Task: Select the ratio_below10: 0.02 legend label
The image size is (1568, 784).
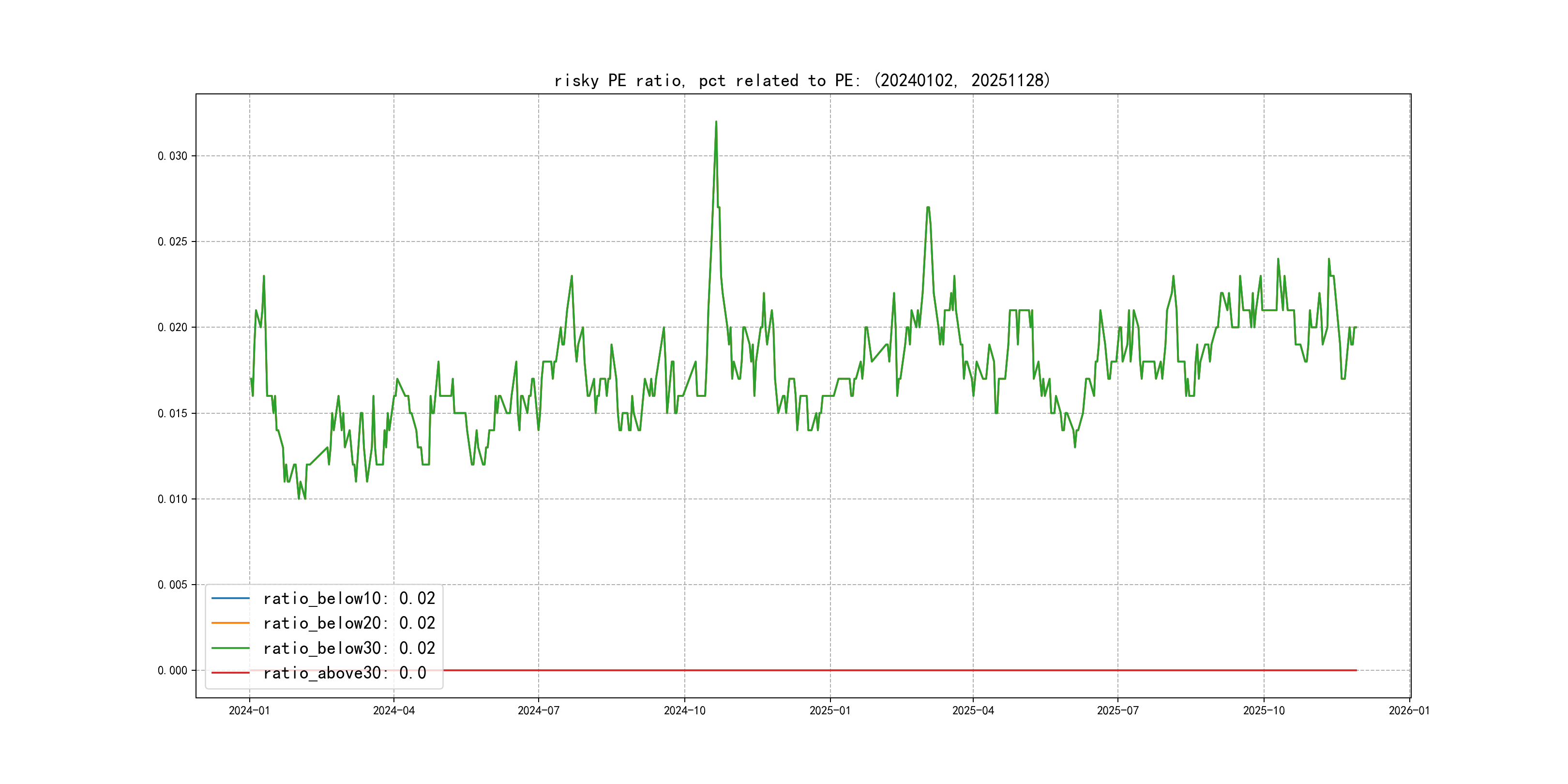Action: click(349, 598)
